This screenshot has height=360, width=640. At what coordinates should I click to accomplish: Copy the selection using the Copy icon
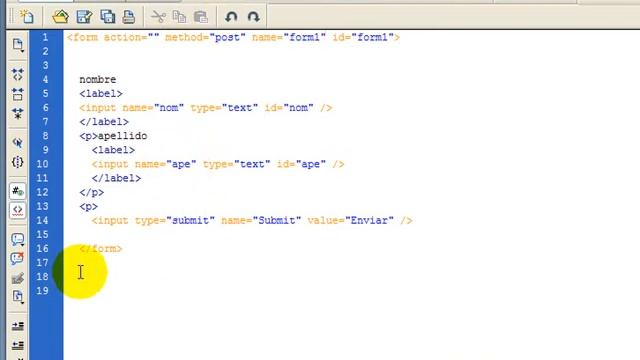[180, 17]
